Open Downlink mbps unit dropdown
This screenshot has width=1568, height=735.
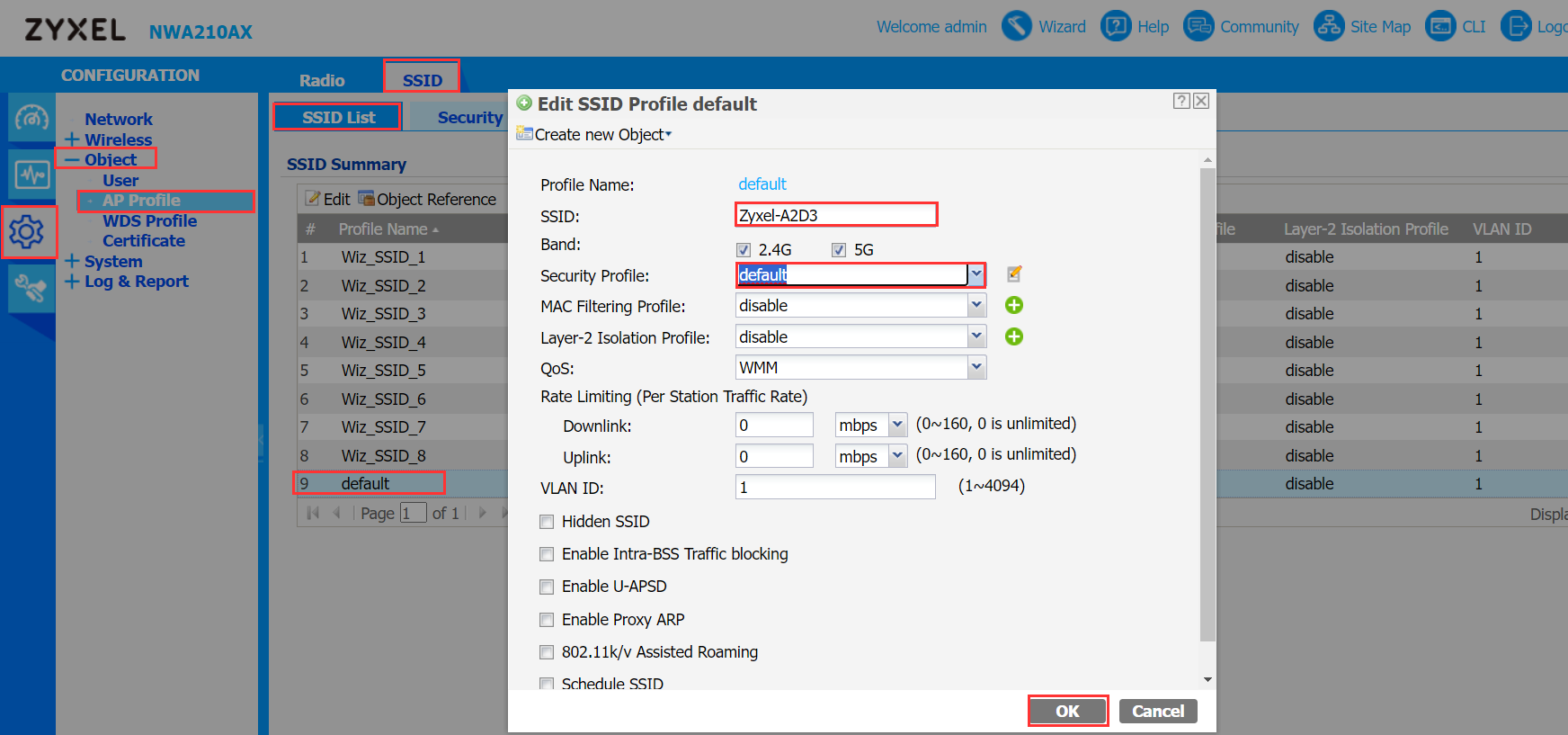click(897, 426)
